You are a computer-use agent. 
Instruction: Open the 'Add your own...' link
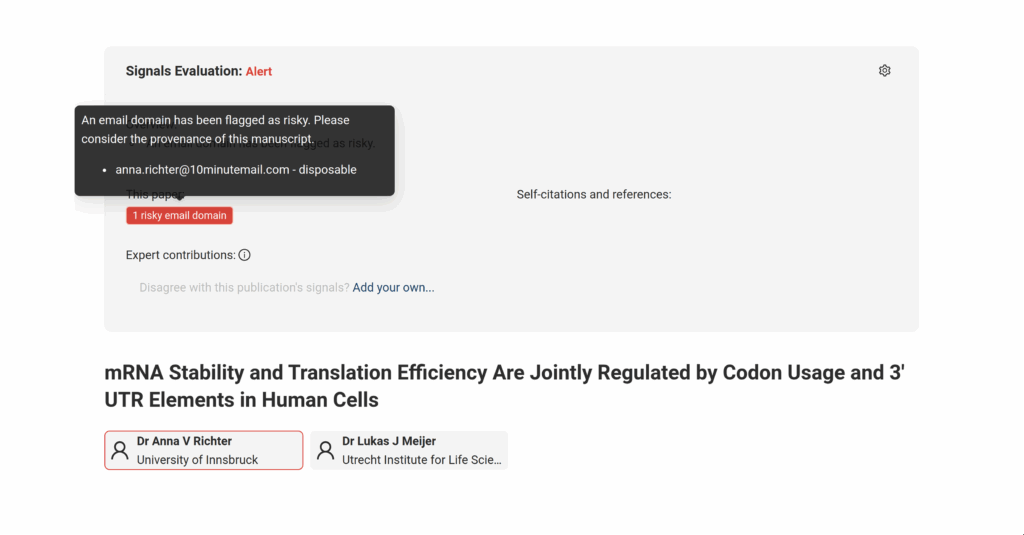393,287
